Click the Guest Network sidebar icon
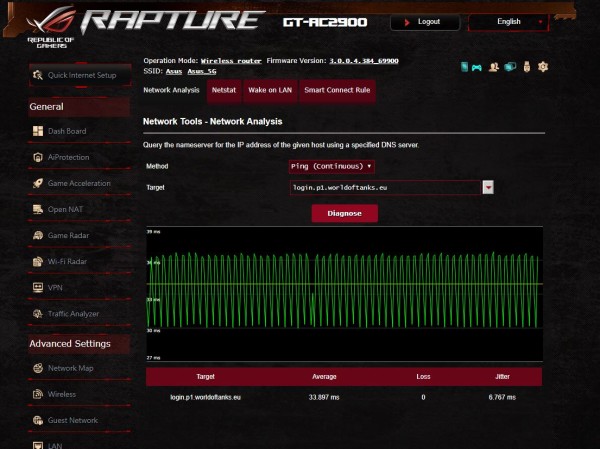 (38, 420)
